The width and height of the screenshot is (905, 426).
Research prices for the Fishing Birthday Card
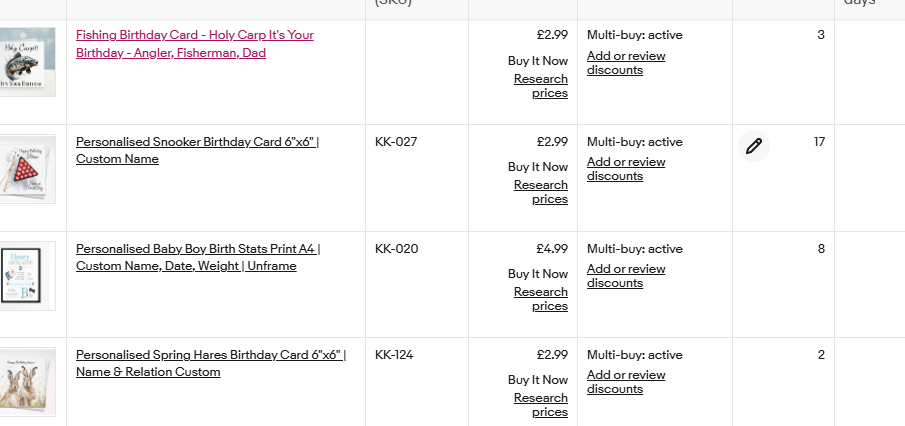[541, 86]
